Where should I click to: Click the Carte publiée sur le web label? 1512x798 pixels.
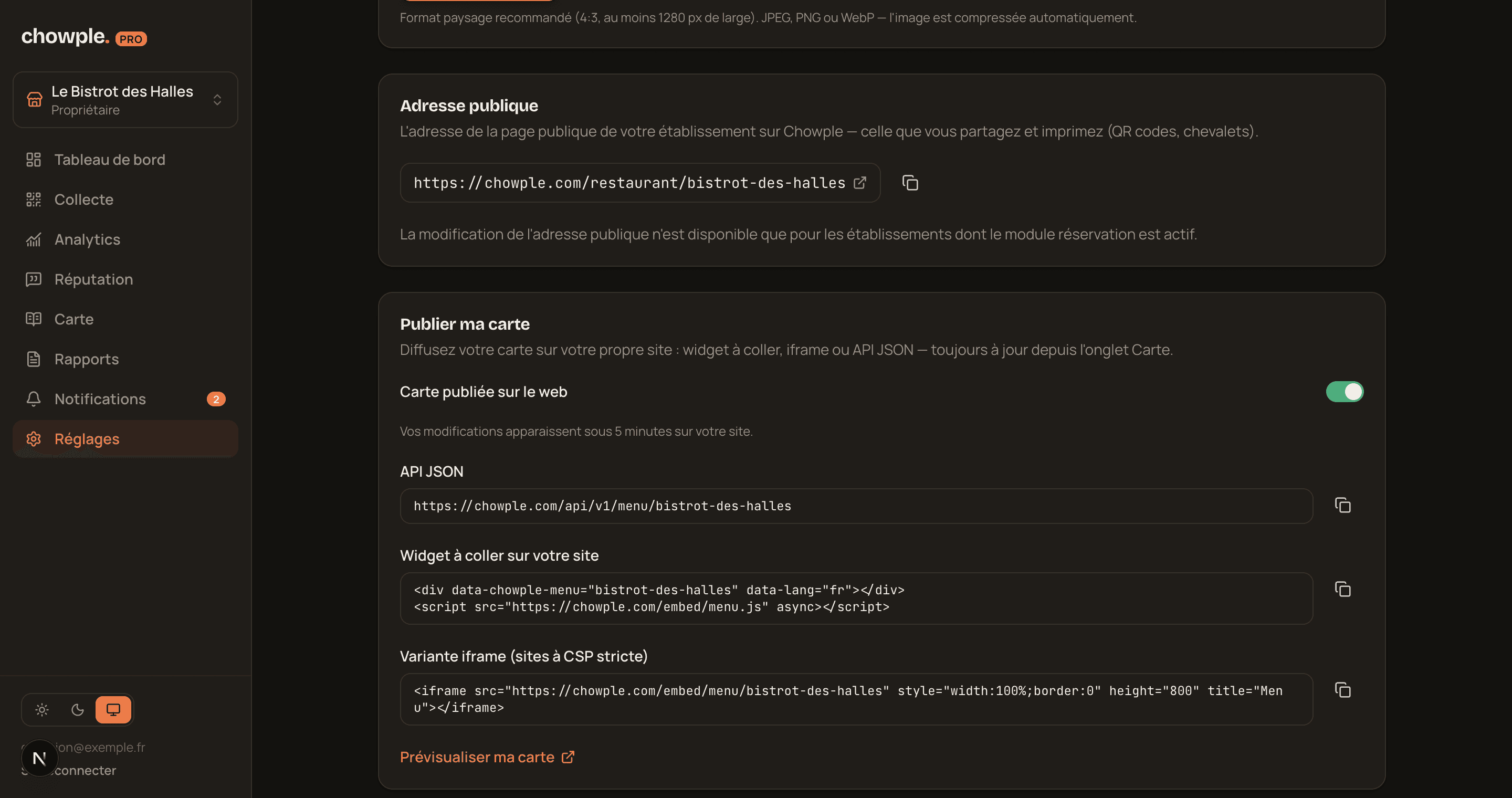click(484, 392)
